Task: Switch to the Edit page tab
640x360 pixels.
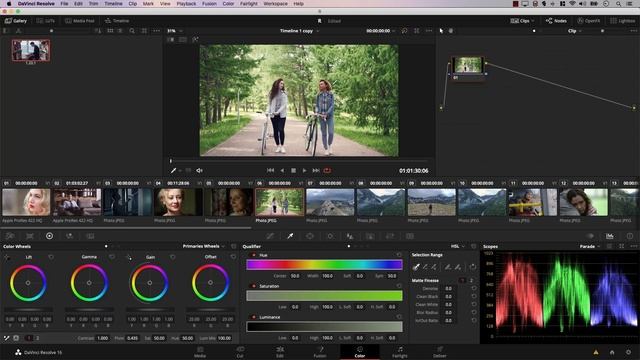Action: click(280, 352)
